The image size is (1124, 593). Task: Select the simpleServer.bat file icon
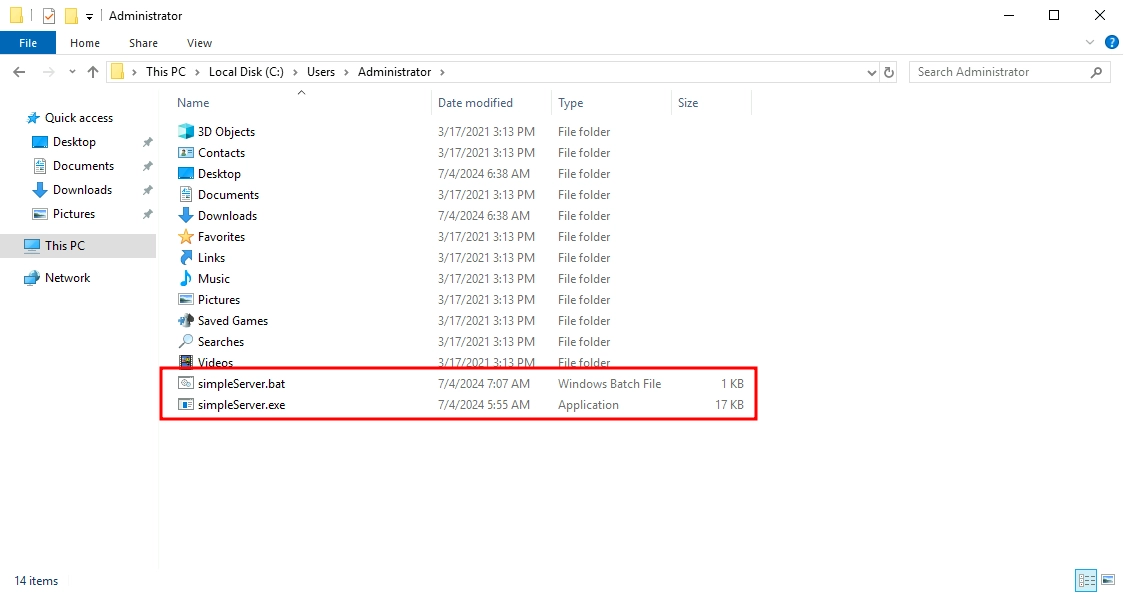coord(186,384)
